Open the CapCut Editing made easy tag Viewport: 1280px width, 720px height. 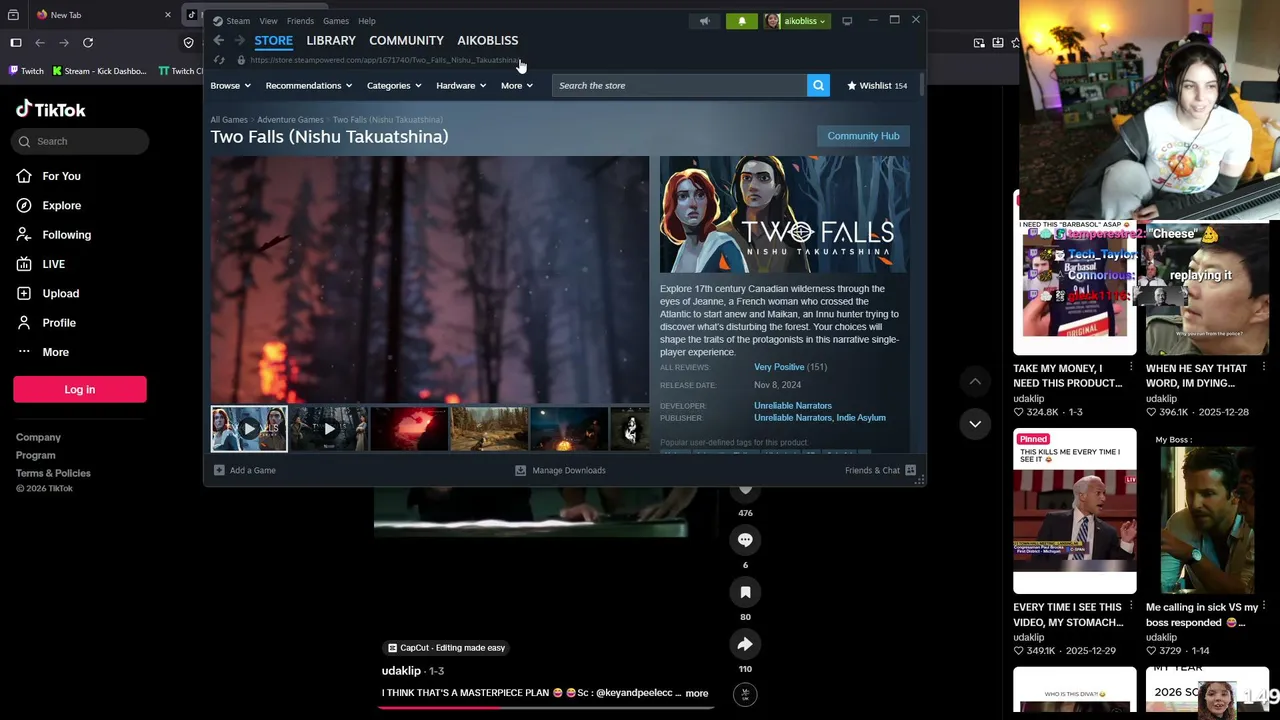tap(446, 648)
